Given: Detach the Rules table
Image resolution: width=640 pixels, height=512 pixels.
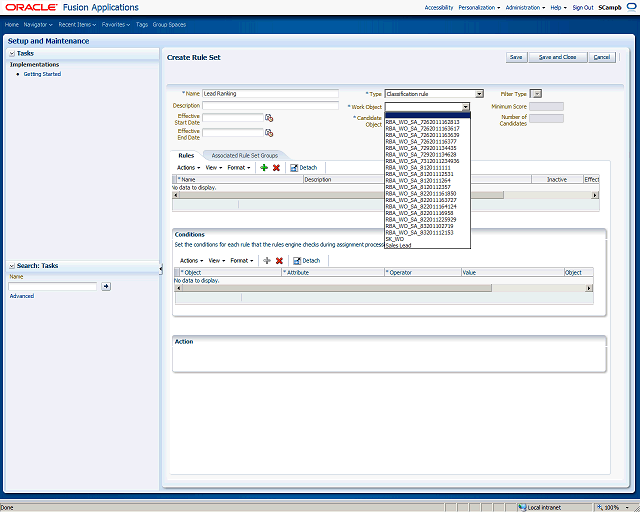Looking at the screenshot, I should tap(303, 168).
